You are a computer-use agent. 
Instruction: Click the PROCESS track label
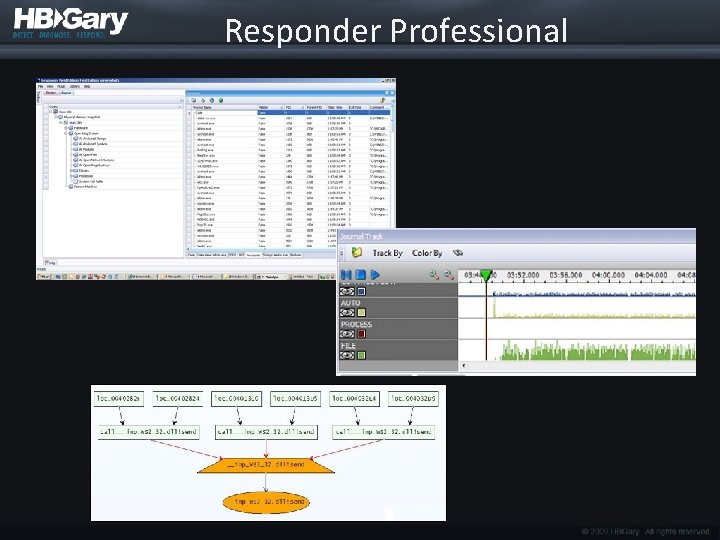356,324
